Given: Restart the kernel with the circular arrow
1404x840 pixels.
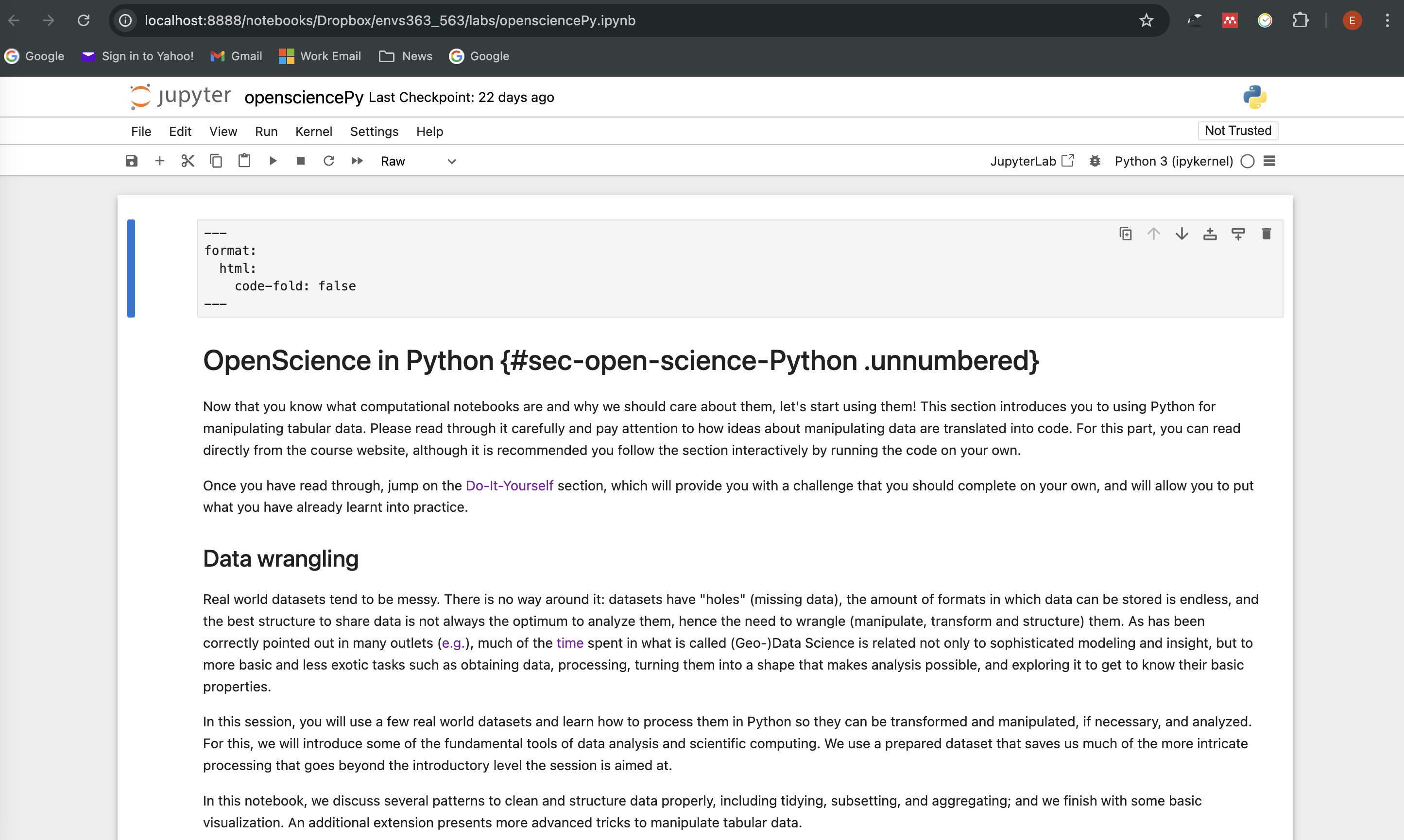Looking at the screenshot, I should coord(328,161).
